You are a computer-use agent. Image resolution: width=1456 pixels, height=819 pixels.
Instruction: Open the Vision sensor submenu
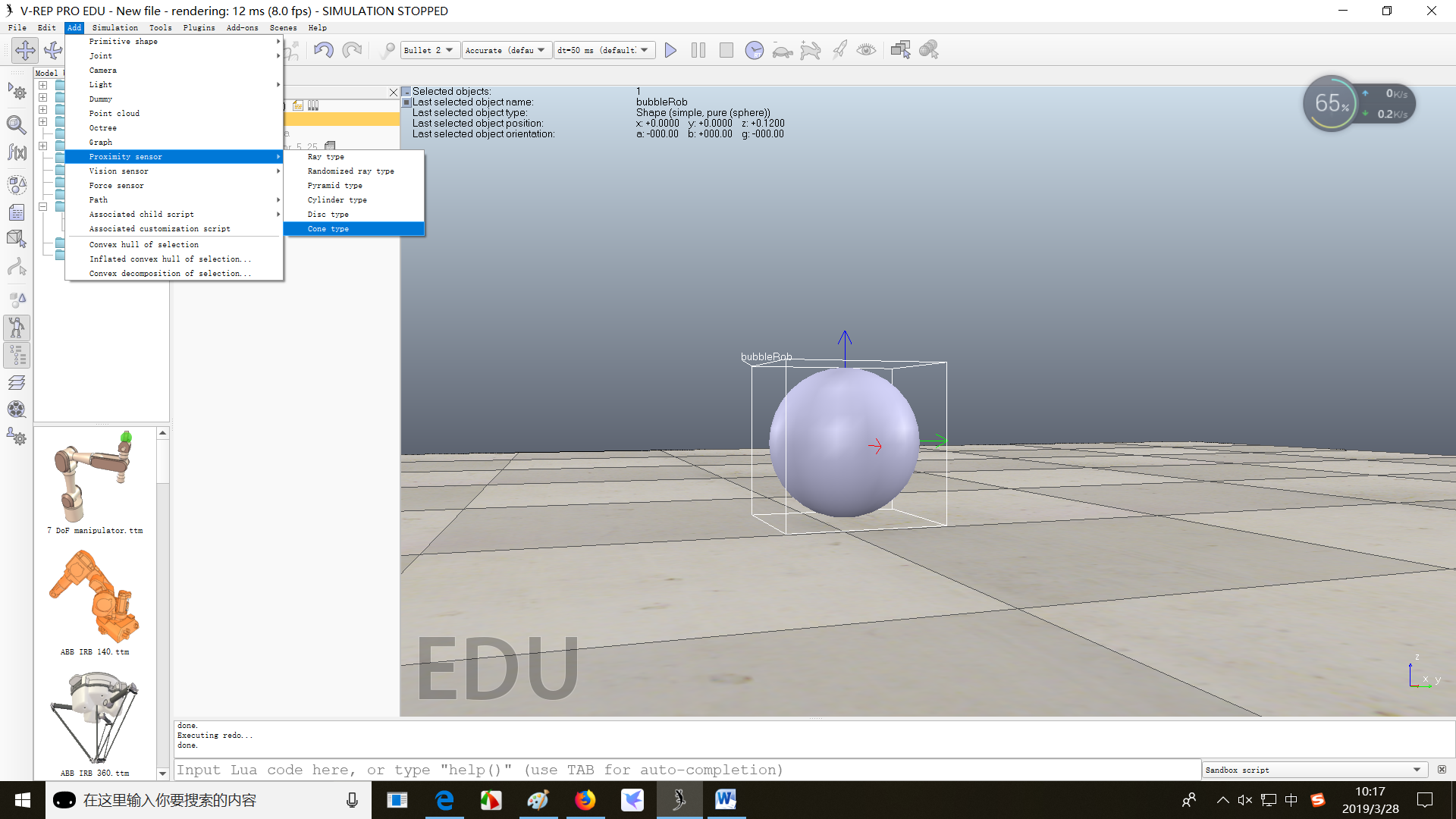coord(118,171)
